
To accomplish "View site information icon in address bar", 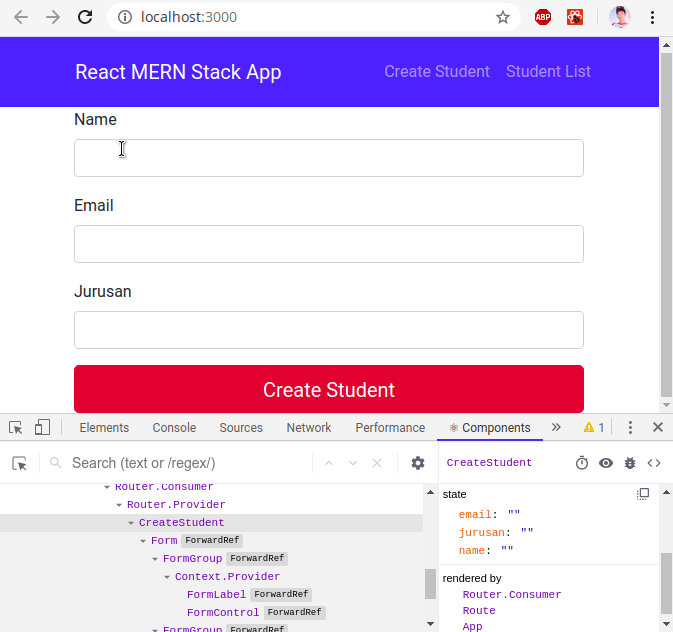I will click(124, 17).
